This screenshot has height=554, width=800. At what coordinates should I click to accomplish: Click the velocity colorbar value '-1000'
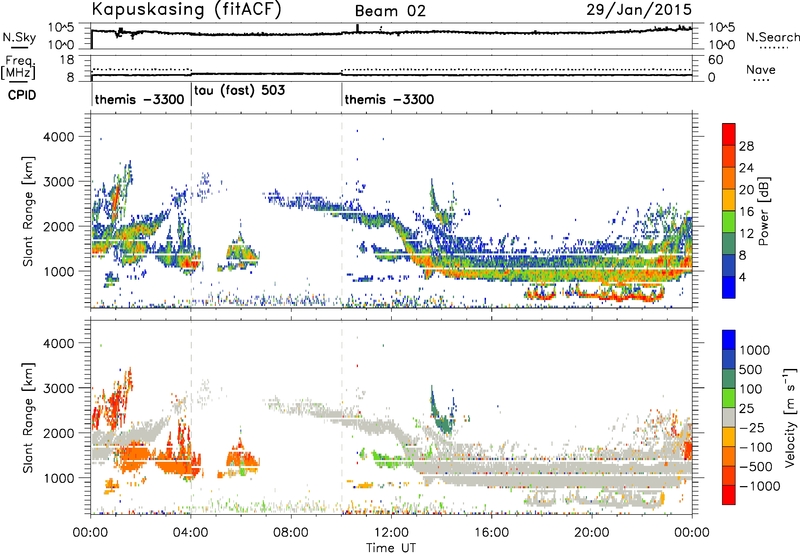pyautogui.click(x=759, y=486)
